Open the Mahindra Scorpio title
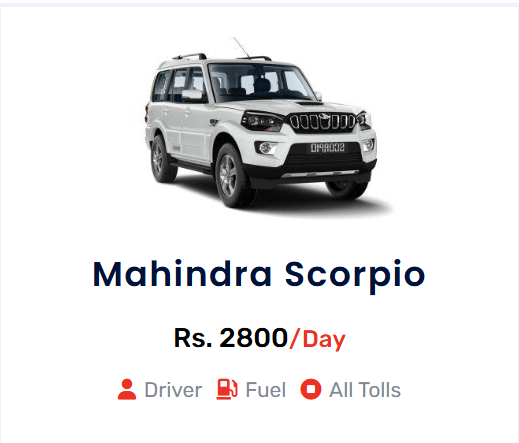Image resolution: width=519 pixels, height=443 pixels. pos(259,275)
